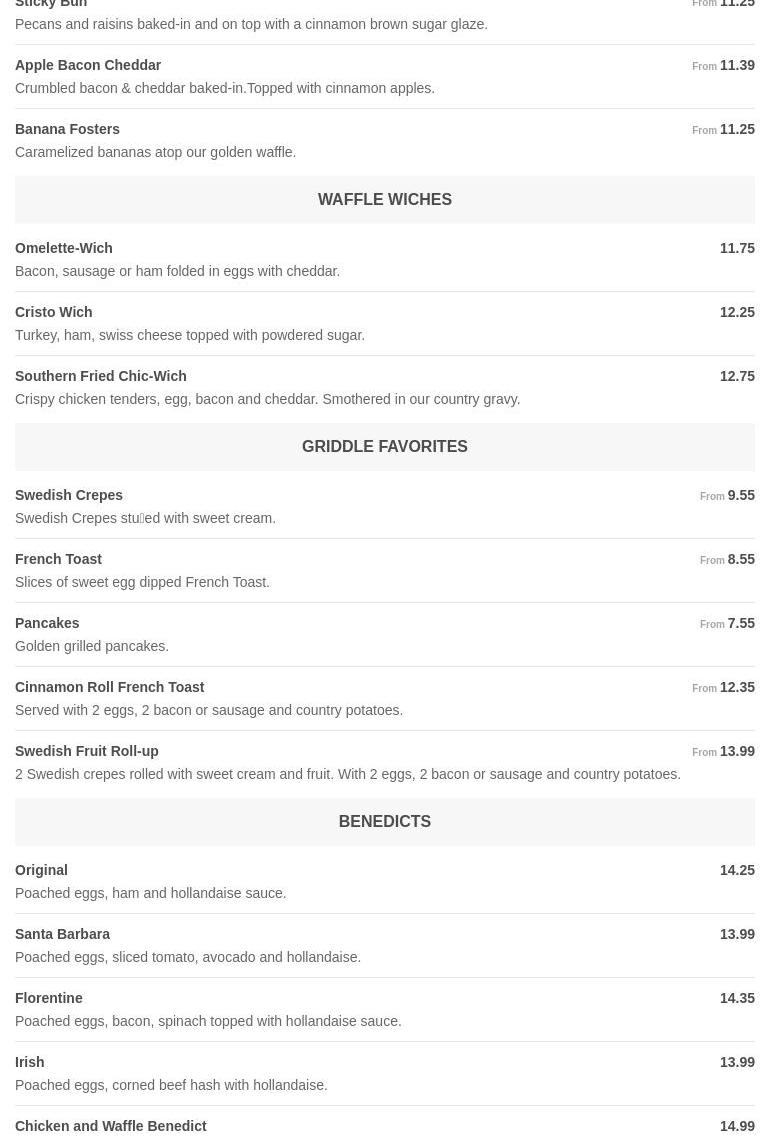
Task: Open the Irish benedict item
Action: click(30, 1063)
